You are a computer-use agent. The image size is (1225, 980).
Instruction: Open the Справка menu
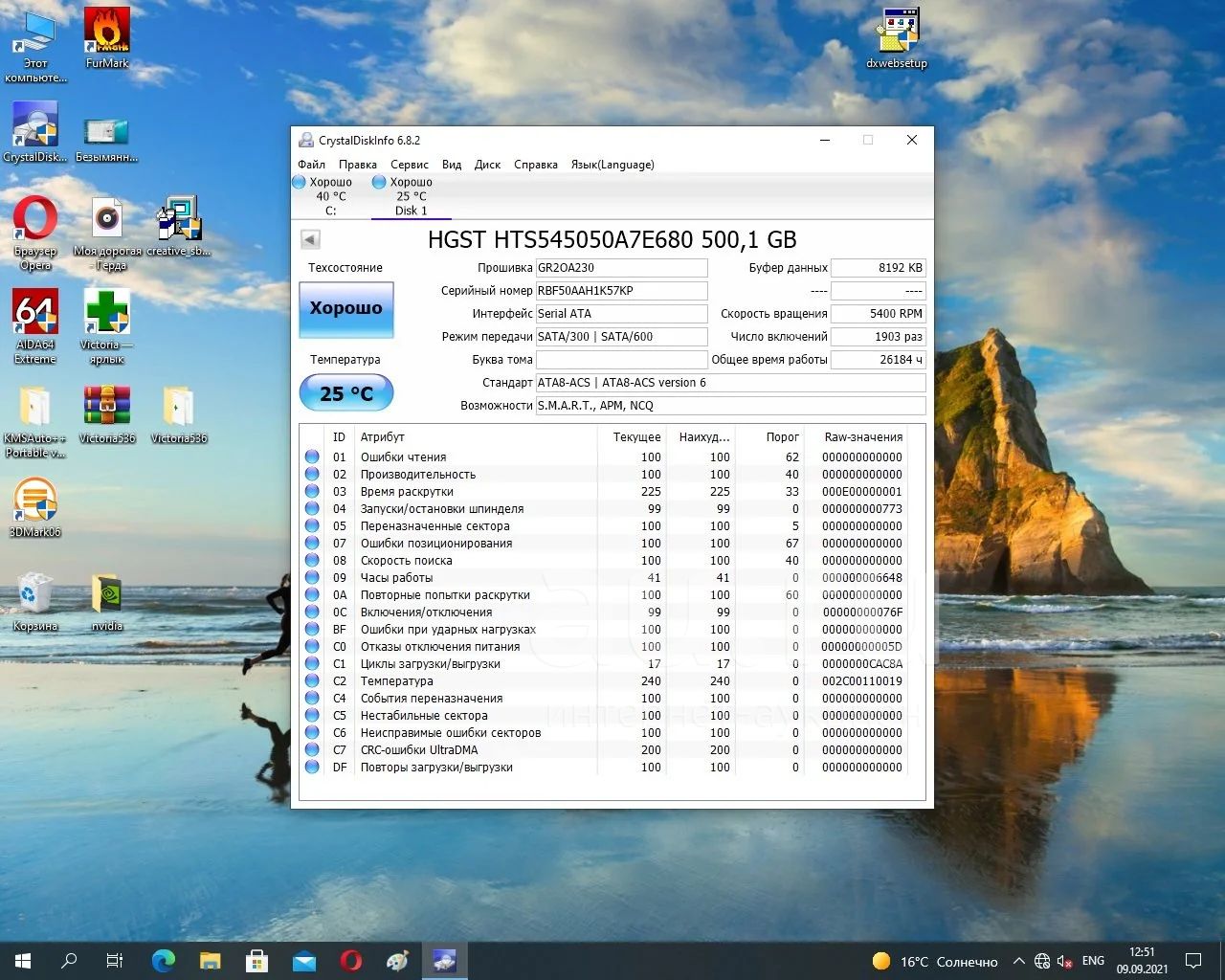[x=536, y=165]
